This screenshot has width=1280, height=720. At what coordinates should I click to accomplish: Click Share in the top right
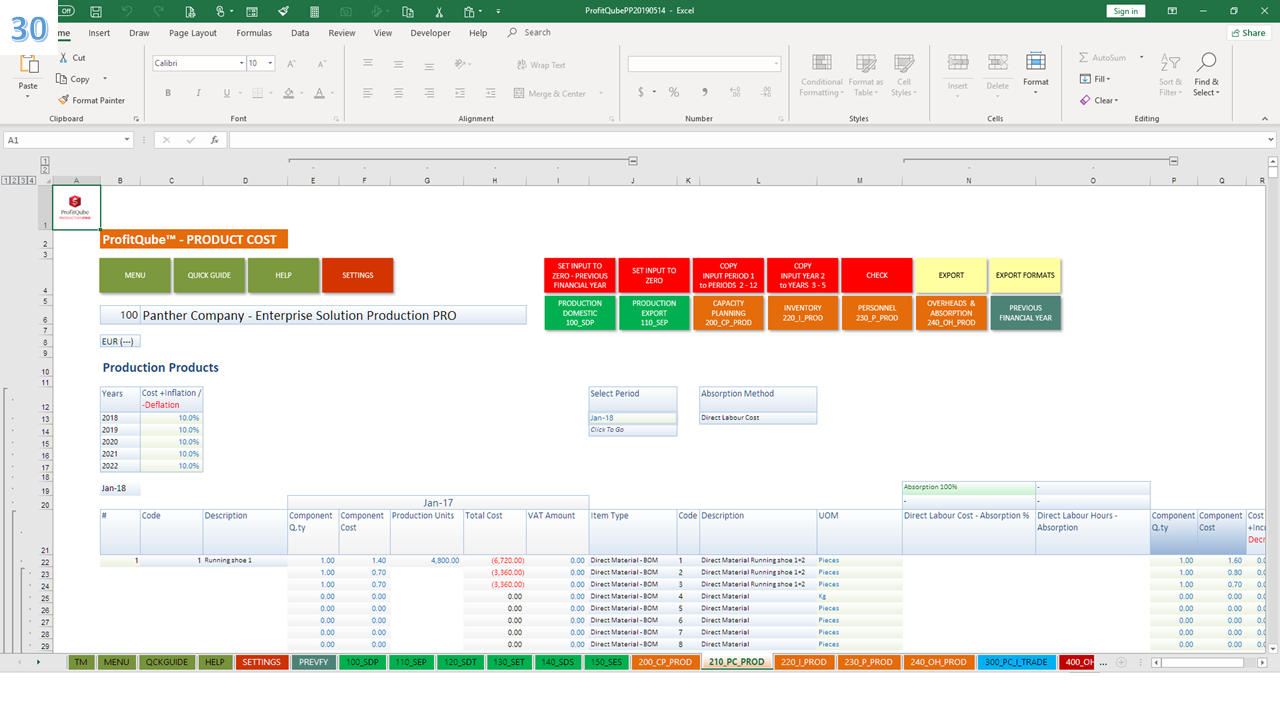(x=1248, y=33)
